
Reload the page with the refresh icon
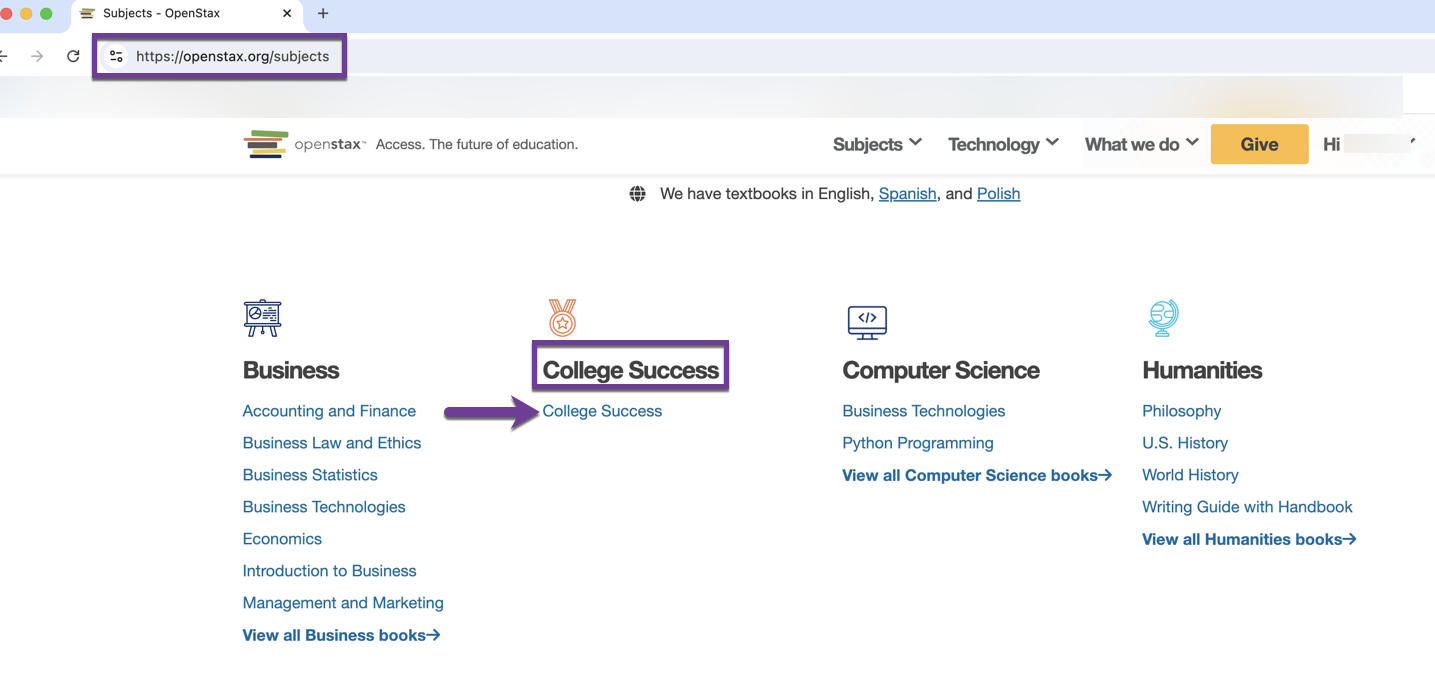73,56
